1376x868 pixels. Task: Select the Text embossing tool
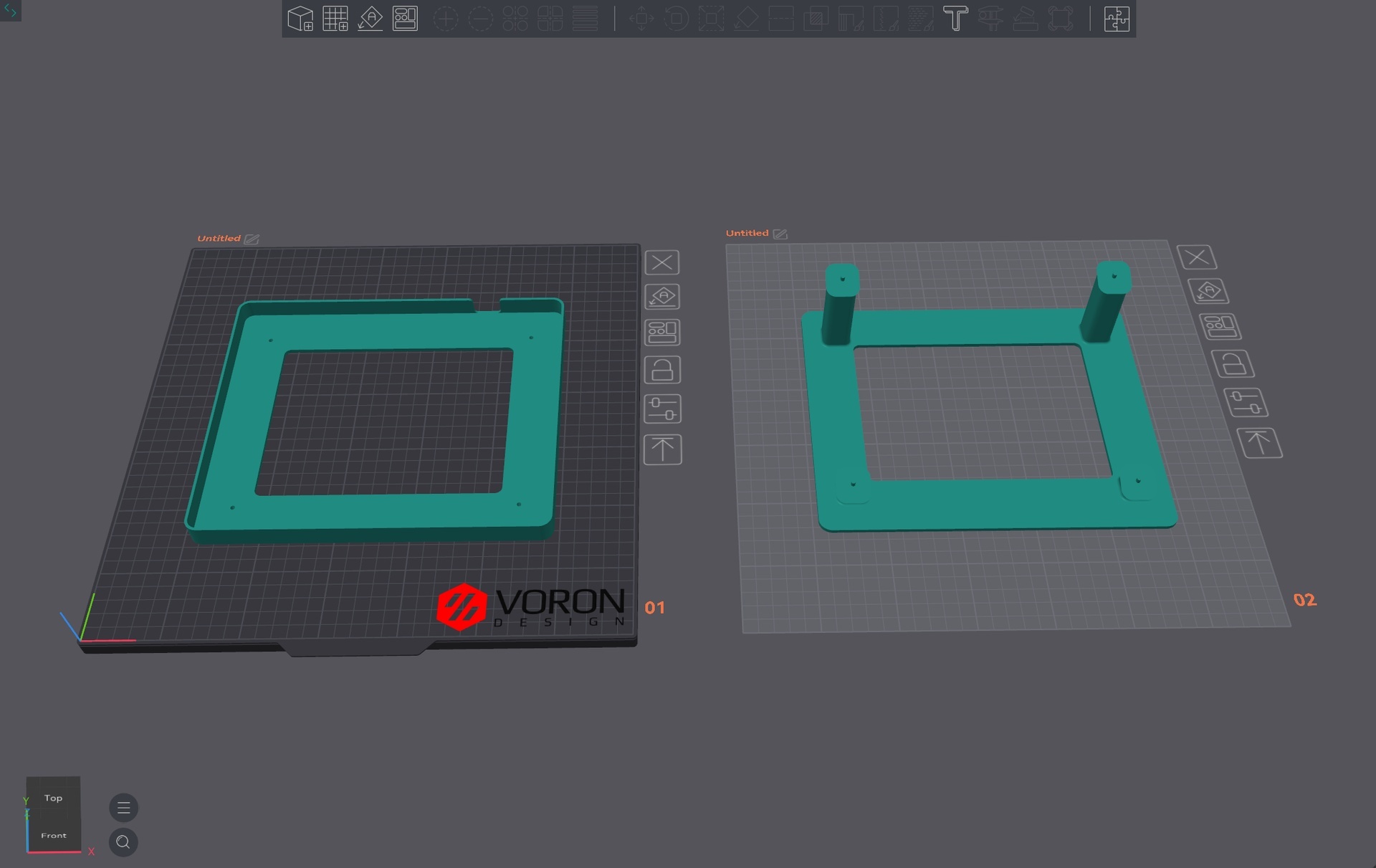pos(955,19)
